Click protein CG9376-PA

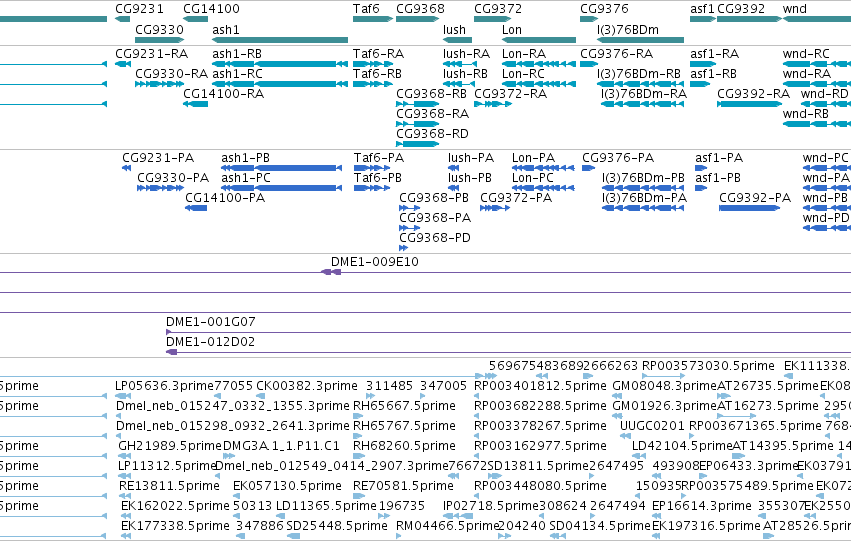(618, 158)
